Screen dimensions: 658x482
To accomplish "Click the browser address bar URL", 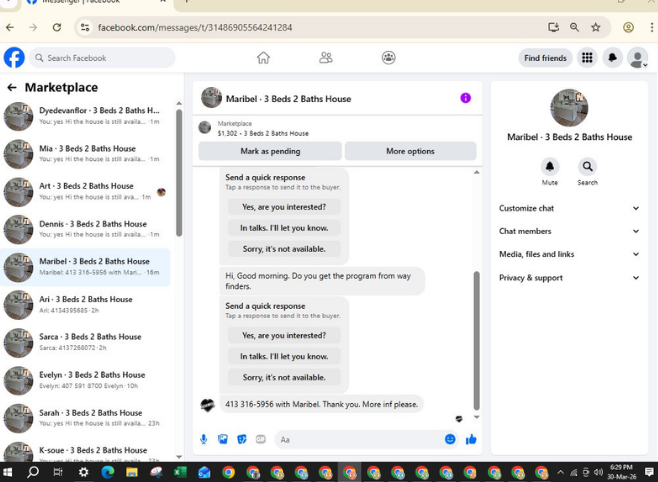I will [x=195, y=28].
